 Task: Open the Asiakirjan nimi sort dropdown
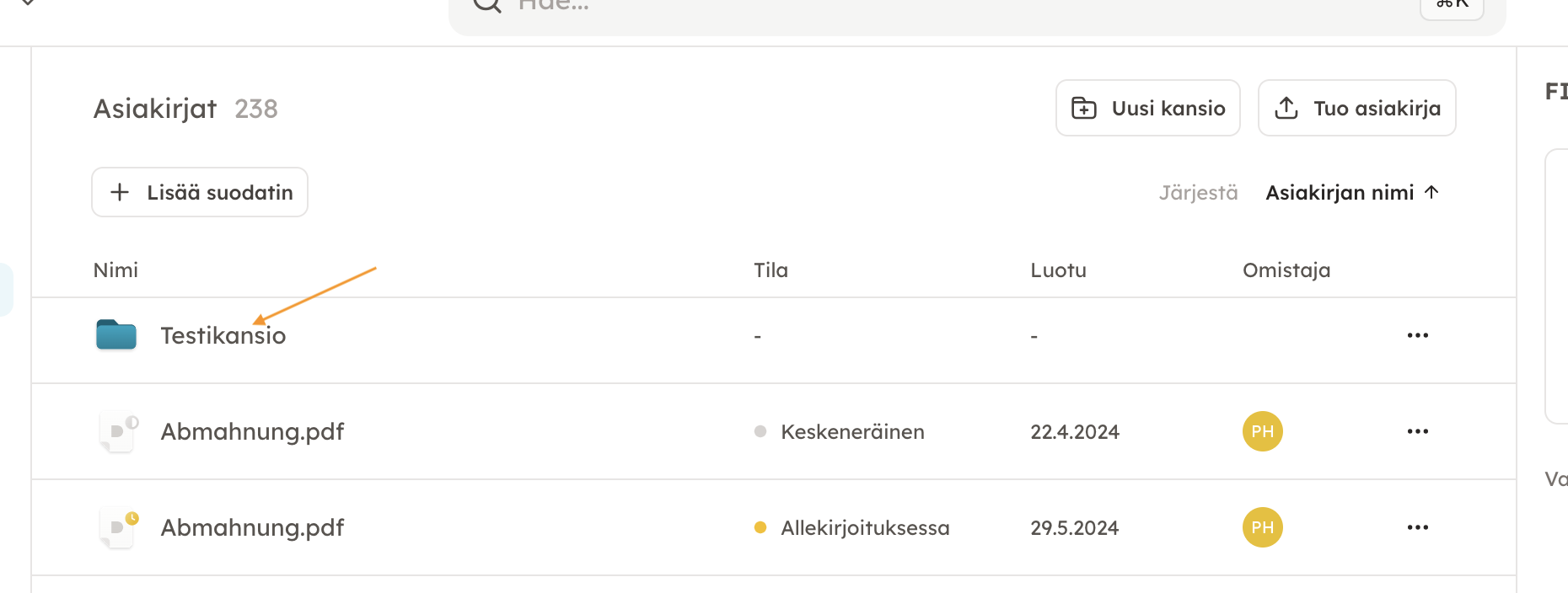pos(1339,193)
